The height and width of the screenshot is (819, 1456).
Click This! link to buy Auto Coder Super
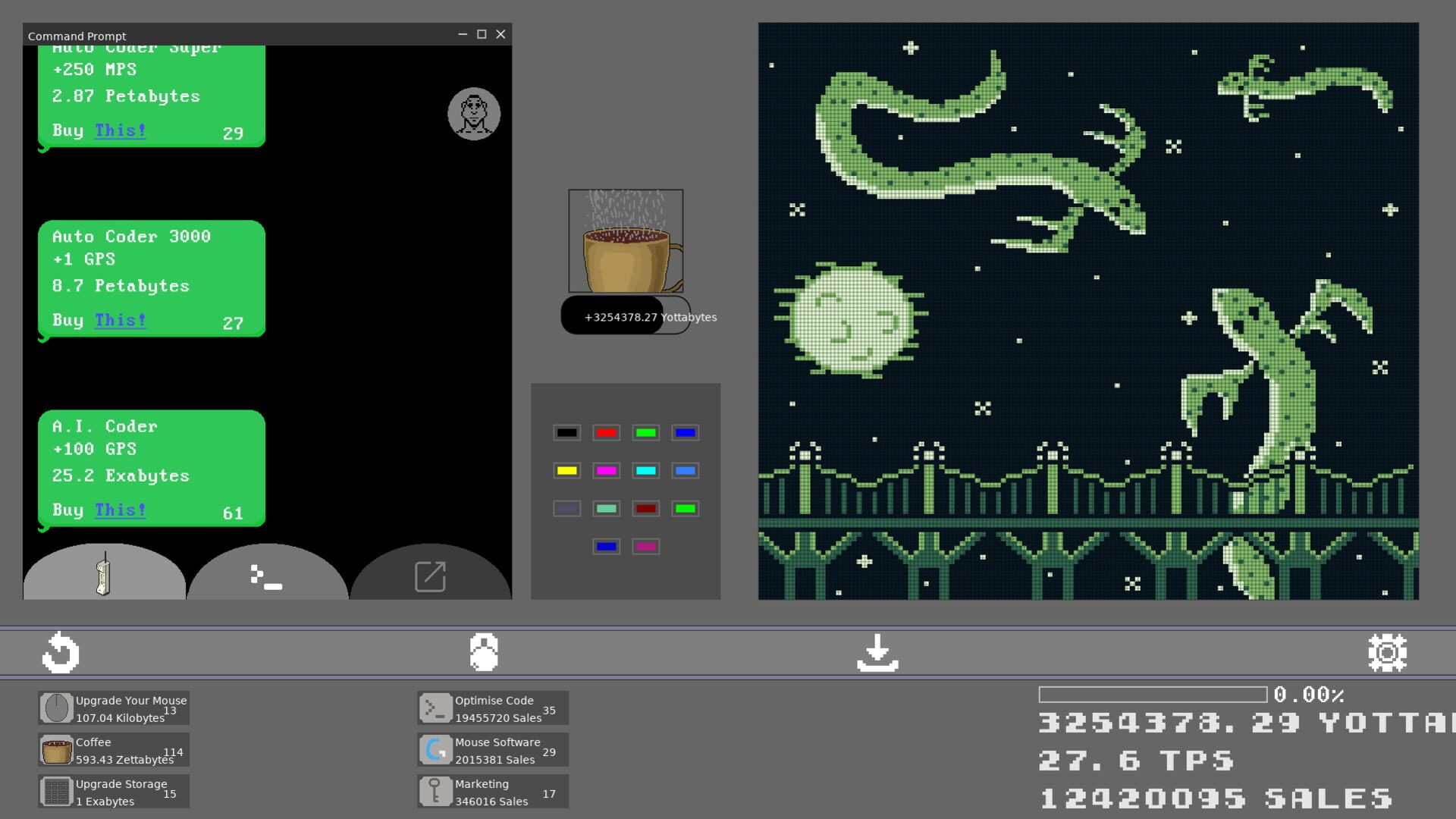coord(119,130)
